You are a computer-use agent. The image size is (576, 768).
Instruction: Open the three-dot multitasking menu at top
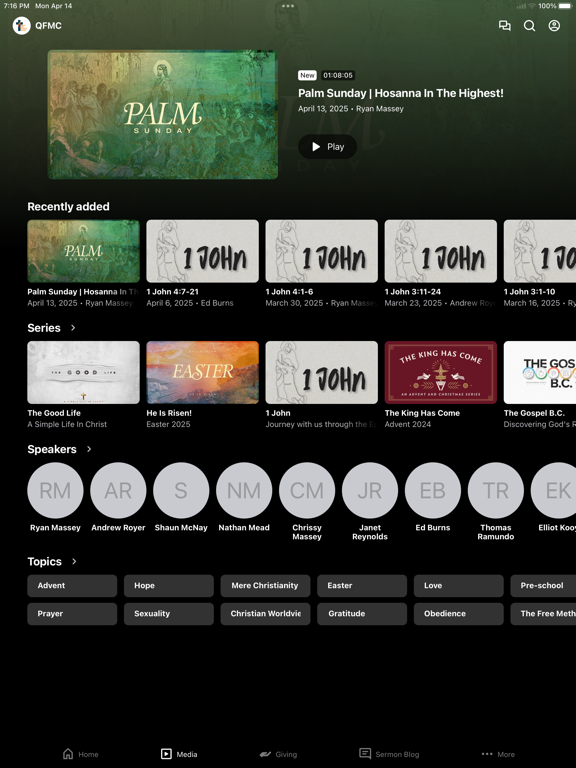pos(288,6)
